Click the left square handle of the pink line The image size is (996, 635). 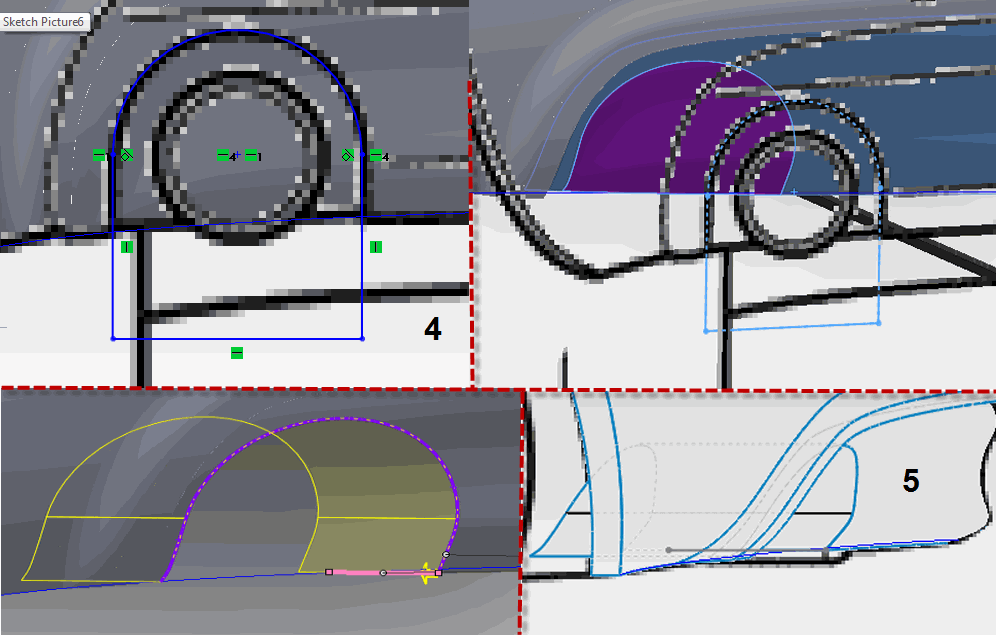pos(329,572)
